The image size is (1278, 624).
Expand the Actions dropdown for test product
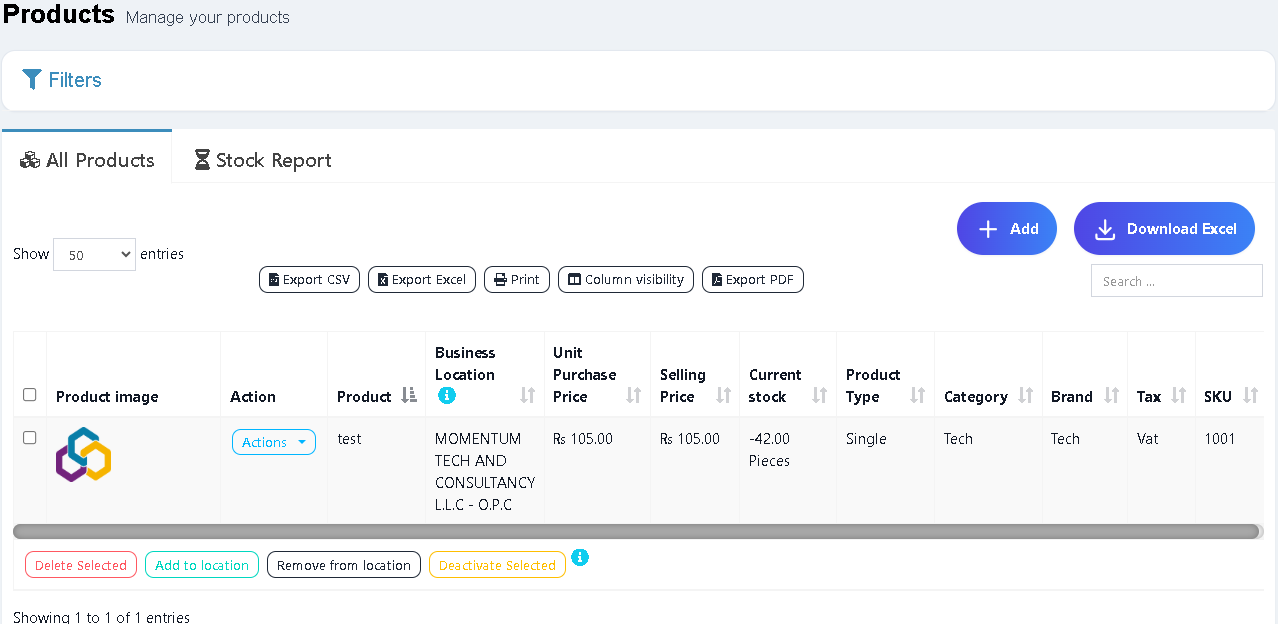click(x=273, y=441)
